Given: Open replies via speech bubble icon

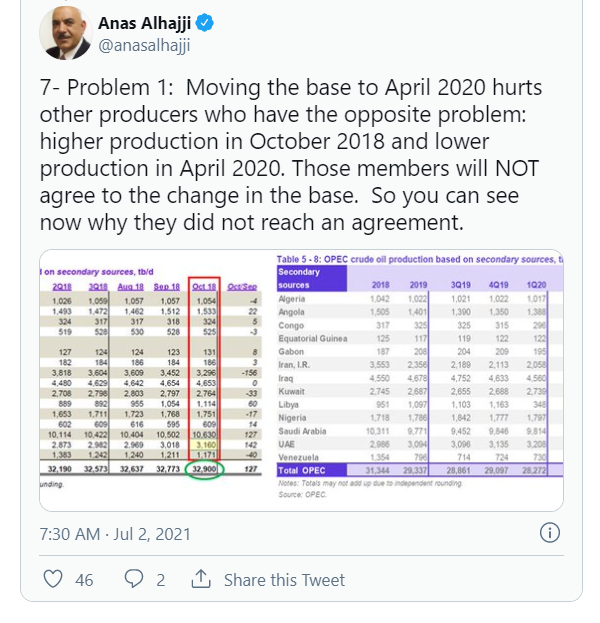Looking at the screenshot, I should 134,579.
